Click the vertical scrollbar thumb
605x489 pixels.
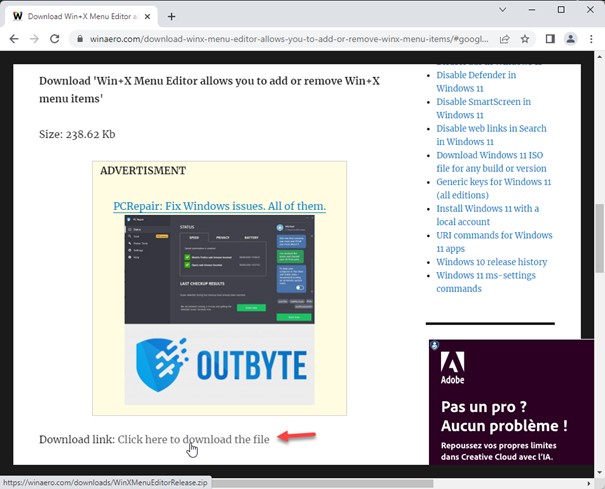(599, 238)
